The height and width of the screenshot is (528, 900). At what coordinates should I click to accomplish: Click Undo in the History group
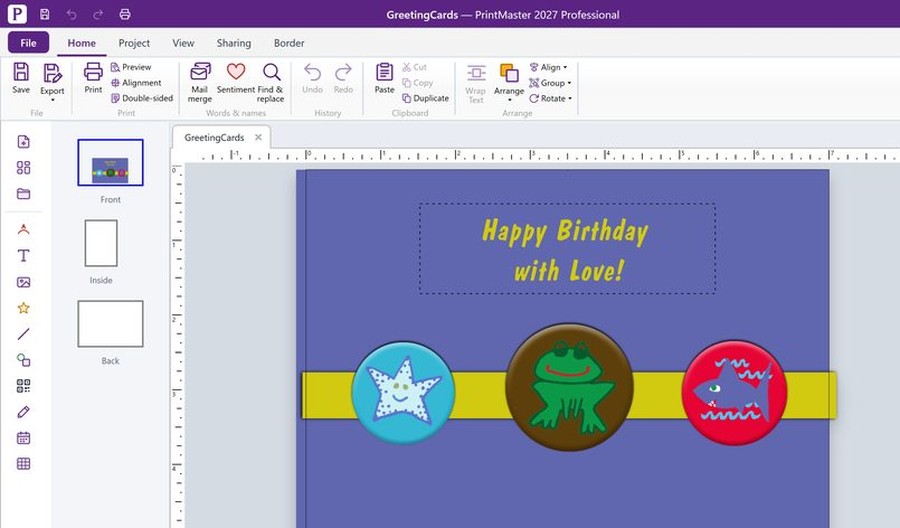click(x=312, y=78)
